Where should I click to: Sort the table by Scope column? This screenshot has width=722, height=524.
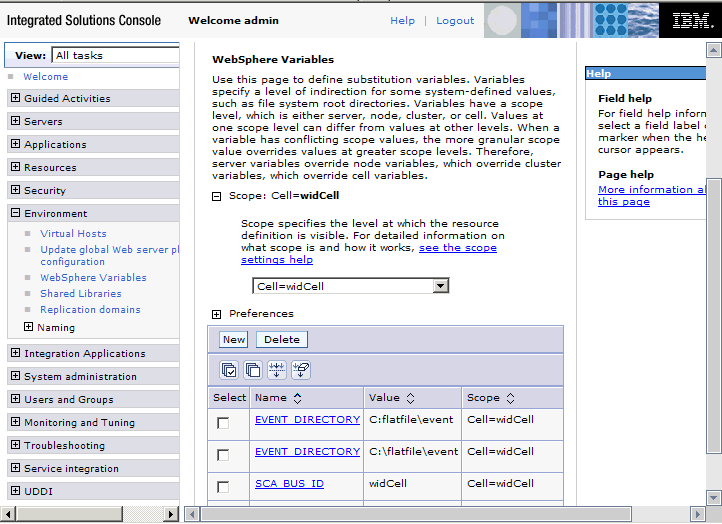click(510, 398)
